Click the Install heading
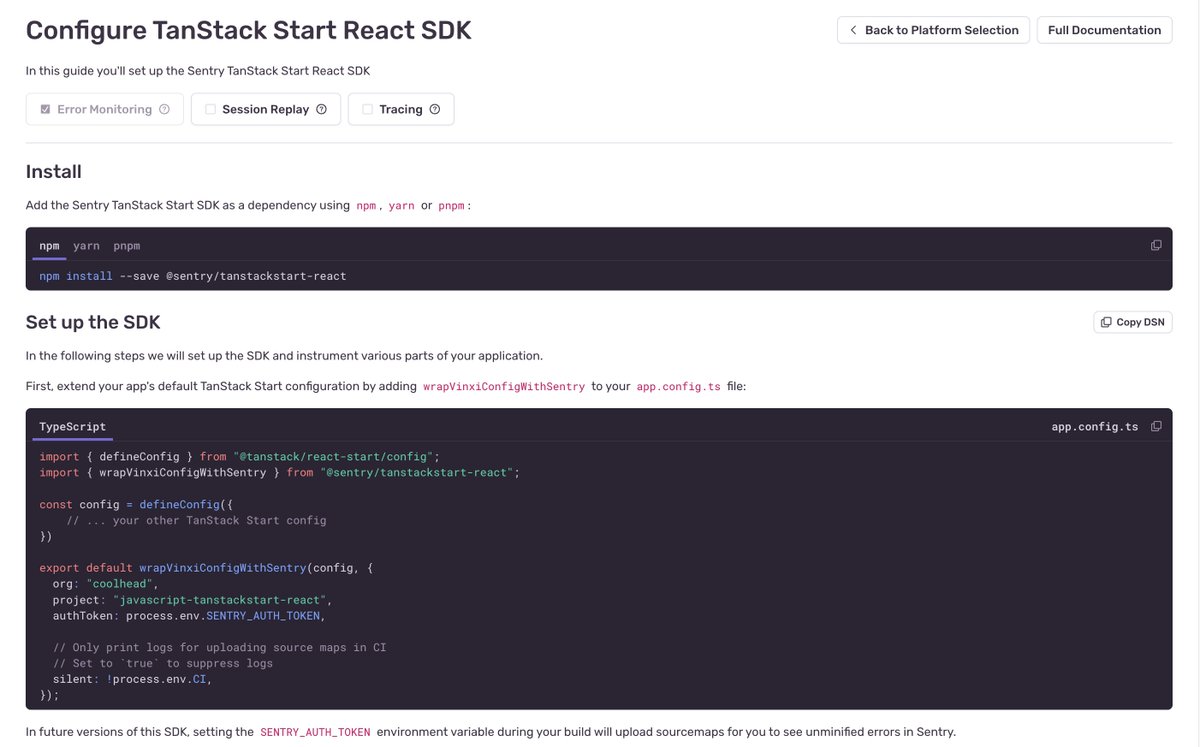Screen dimensions: 1200x747 (54, 171)
